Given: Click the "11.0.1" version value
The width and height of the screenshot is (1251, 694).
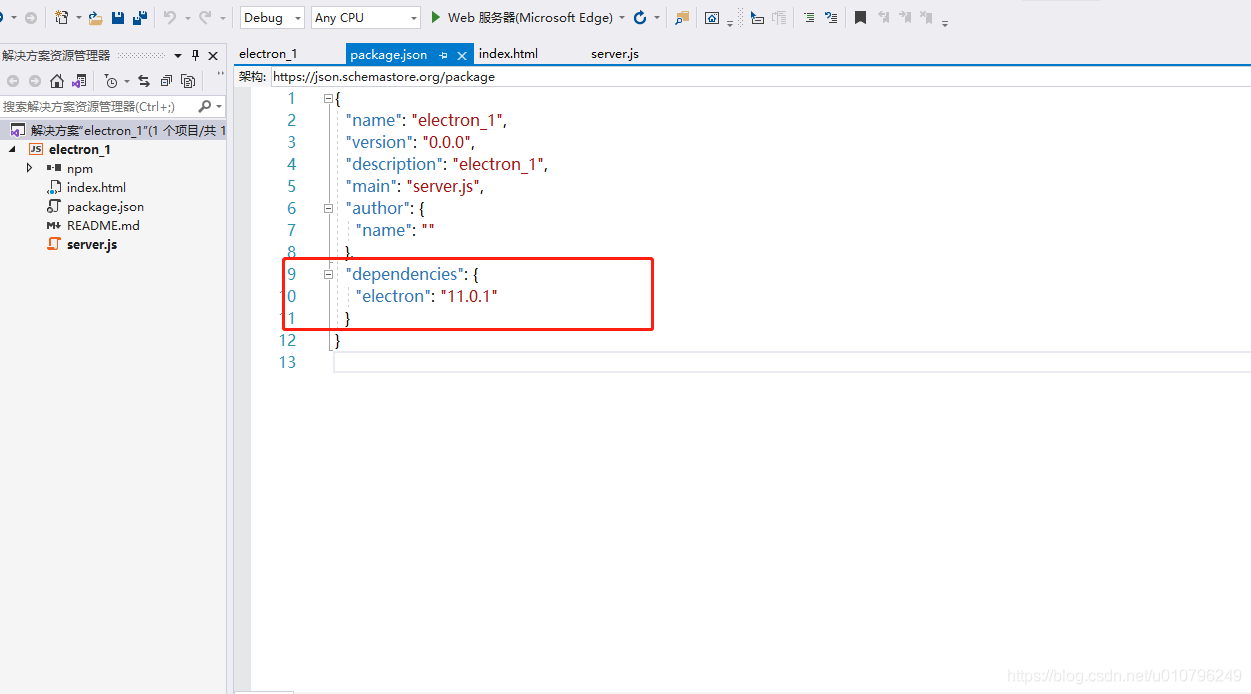Looking at the screenshot, I should (x=469, y=296).
